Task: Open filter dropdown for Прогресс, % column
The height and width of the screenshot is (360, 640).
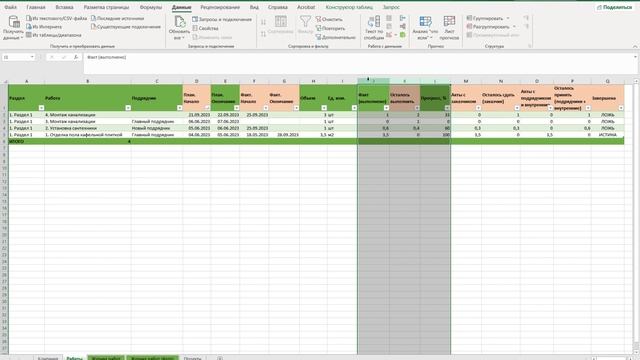Action: point(447,108)
